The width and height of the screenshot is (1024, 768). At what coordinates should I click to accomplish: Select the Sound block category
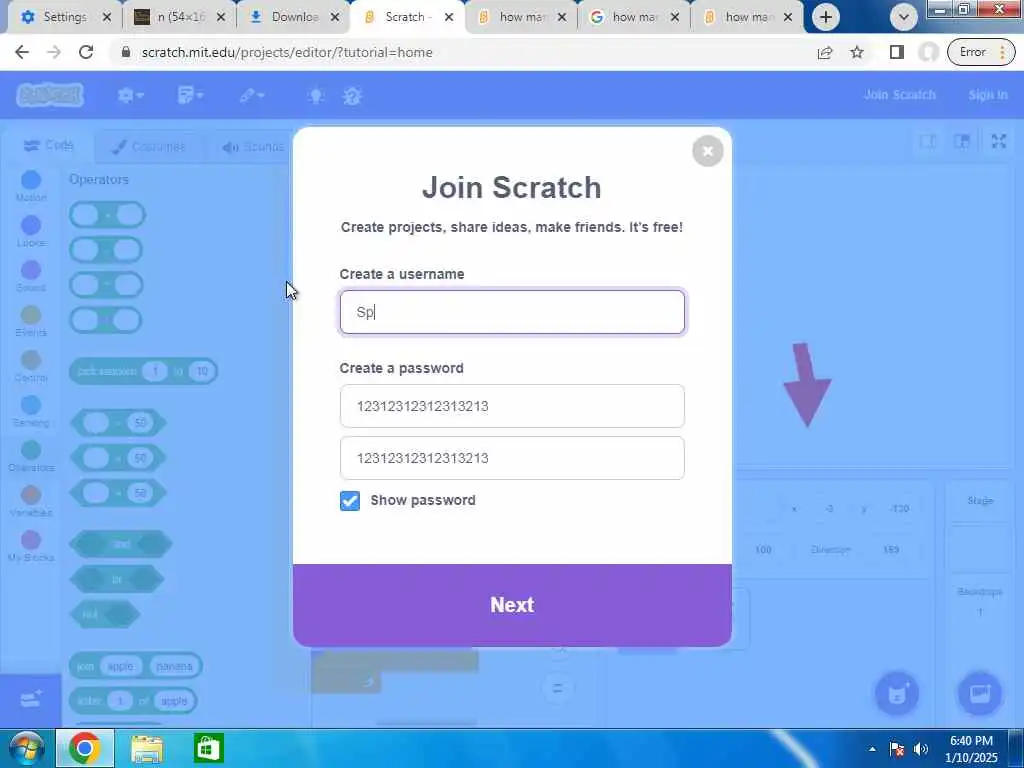click(31, 276)
